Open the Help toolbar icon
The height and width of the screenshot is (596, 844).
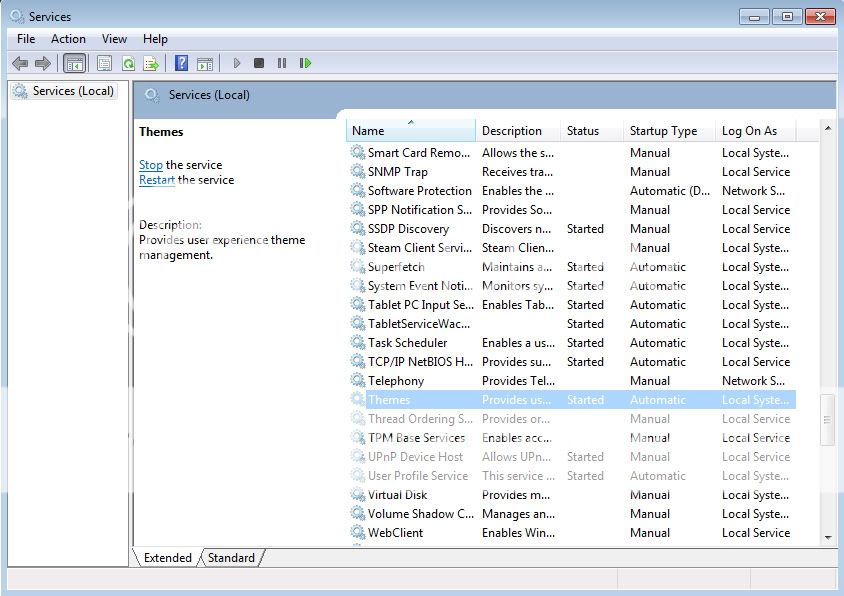(181, 63)
